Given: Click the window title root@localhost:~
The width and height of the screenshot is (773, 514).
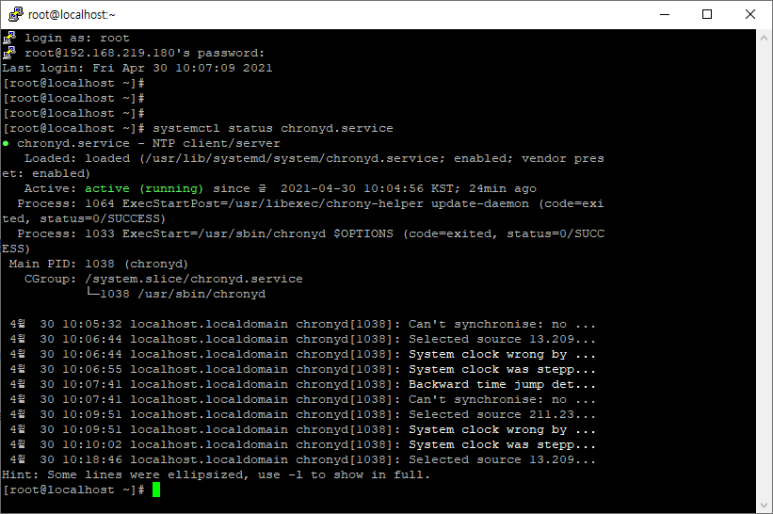Looking at the screenshot, I should point(71,15).
